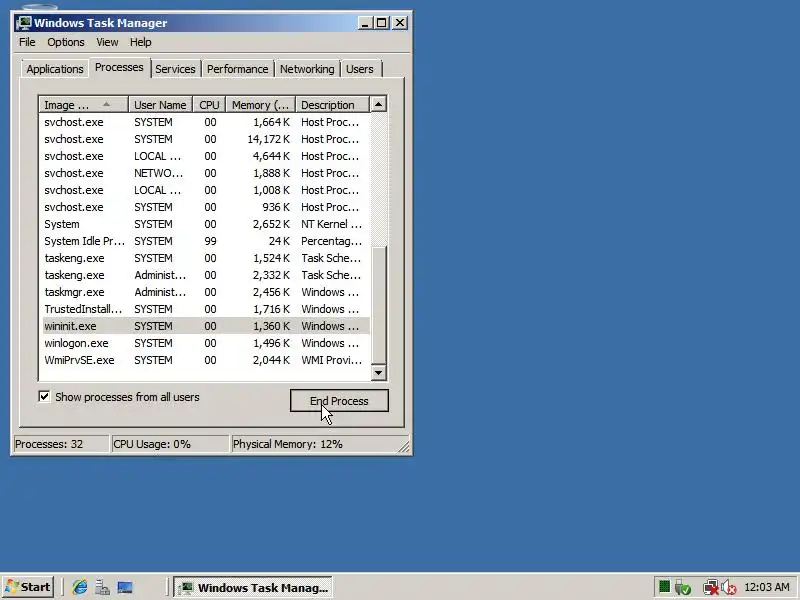Open Internet Explorer from quick launch
This screenshot has height=600, width=800.
point(80,587)
